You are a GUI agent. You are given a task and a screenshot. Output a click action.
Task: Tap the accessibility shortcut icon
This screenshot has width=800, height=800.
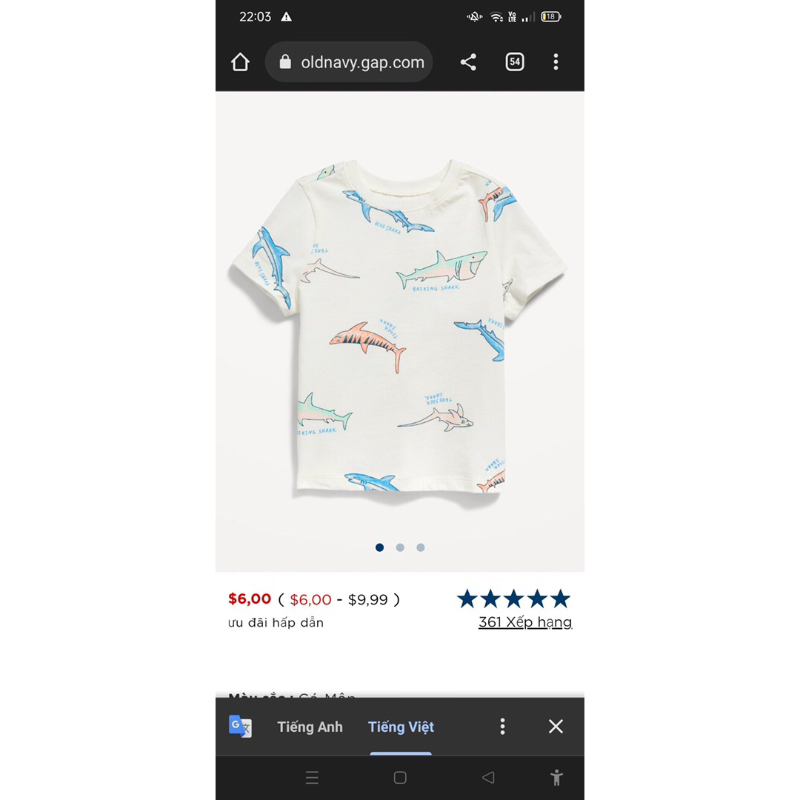[556, 778]
